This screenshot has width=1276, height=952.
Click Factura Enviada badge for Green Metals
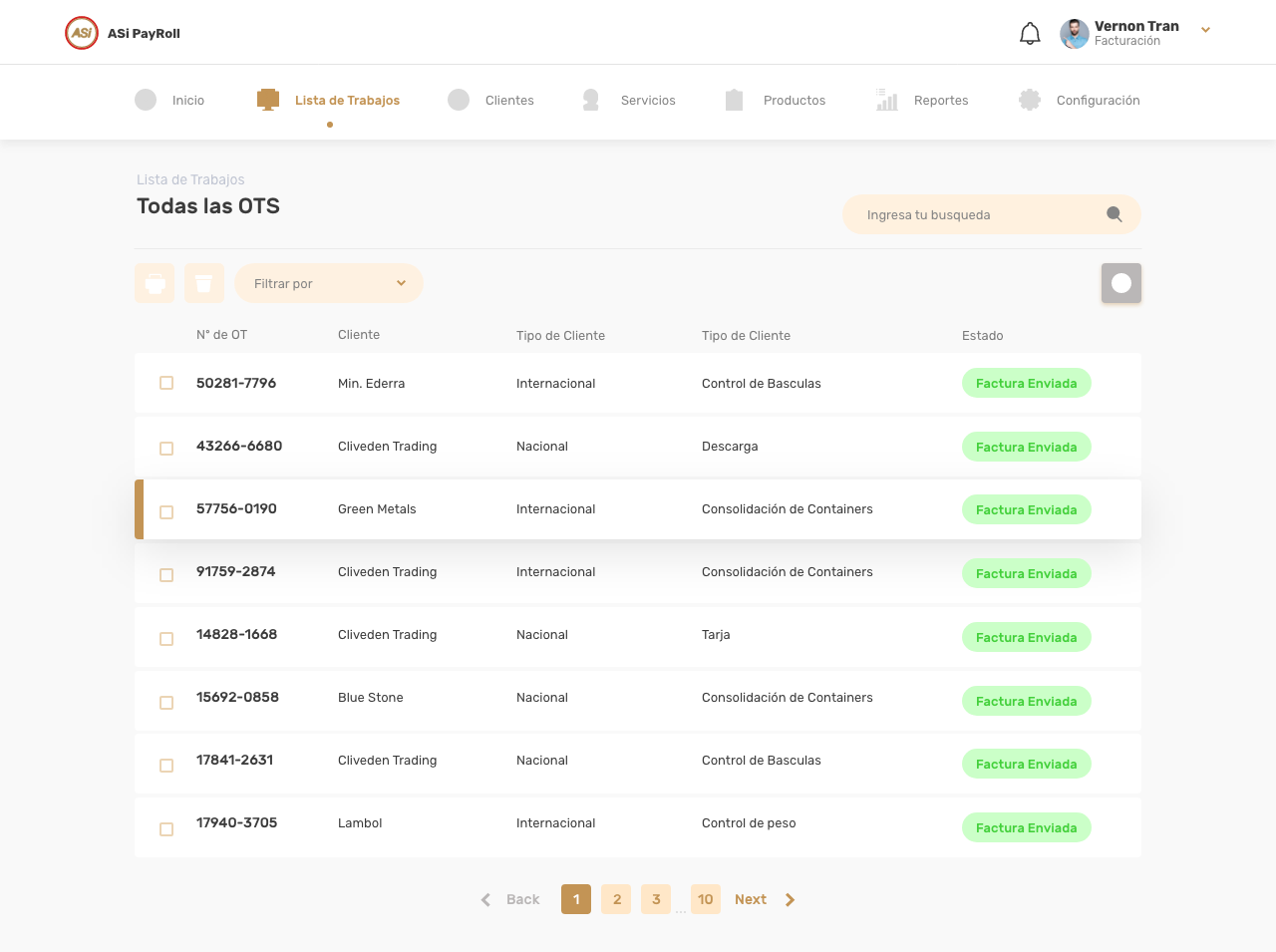1027,509
